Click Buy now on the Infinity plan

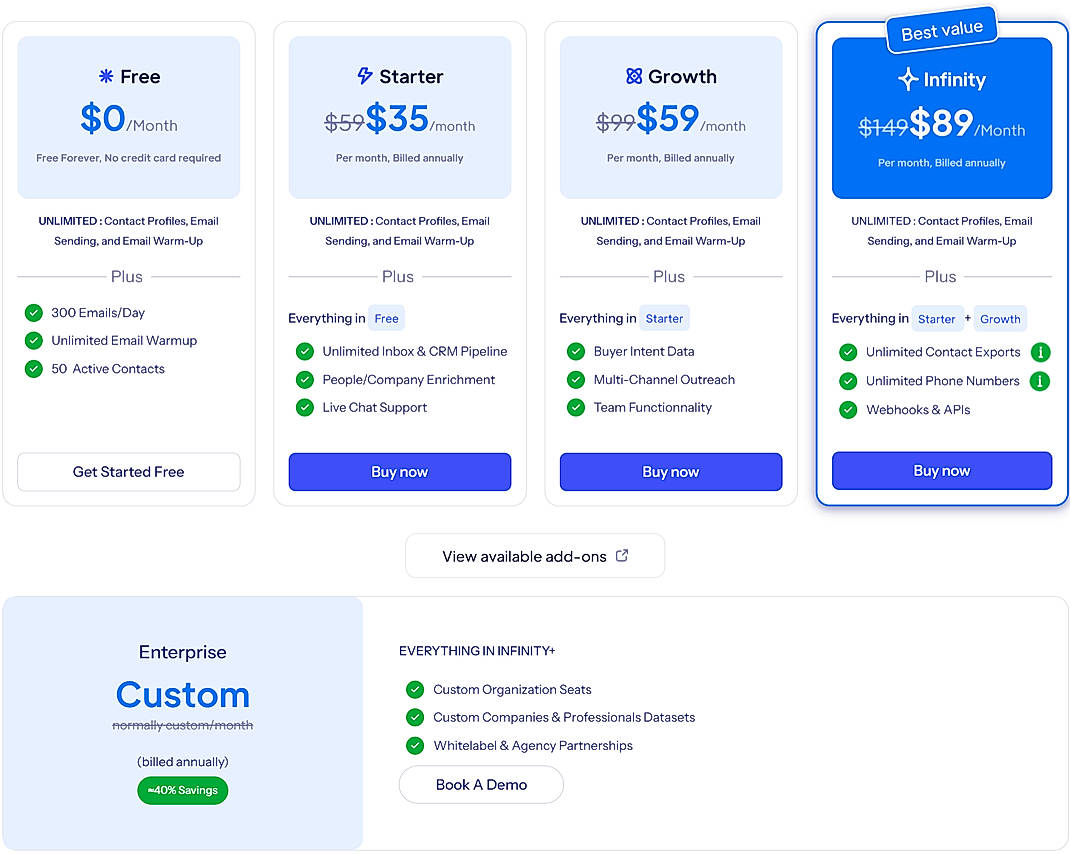pyautogui.click(x=942, y=470)
